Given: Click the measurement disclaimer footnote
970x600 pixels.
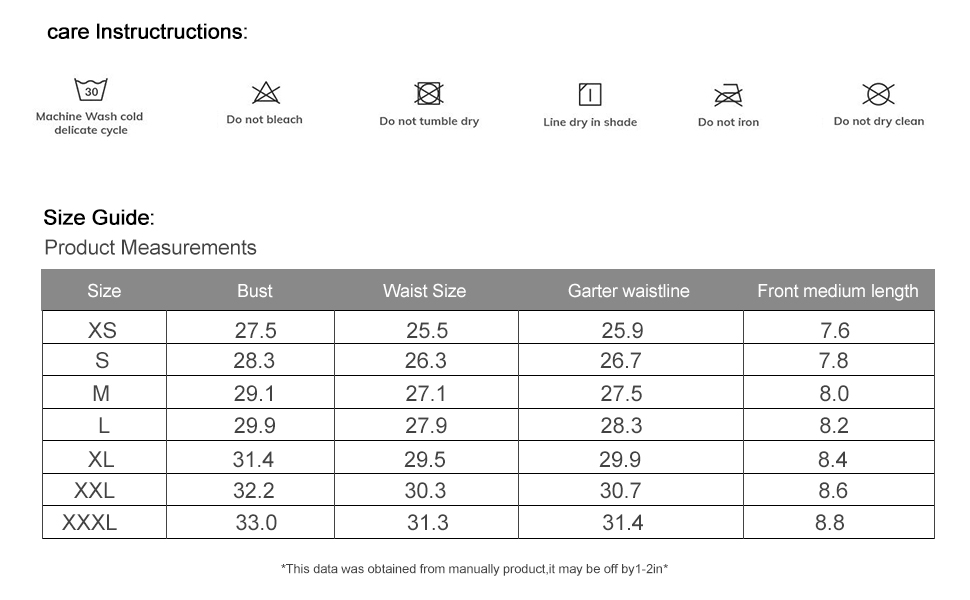Looking at the screenshot, I should click(475, 569).
